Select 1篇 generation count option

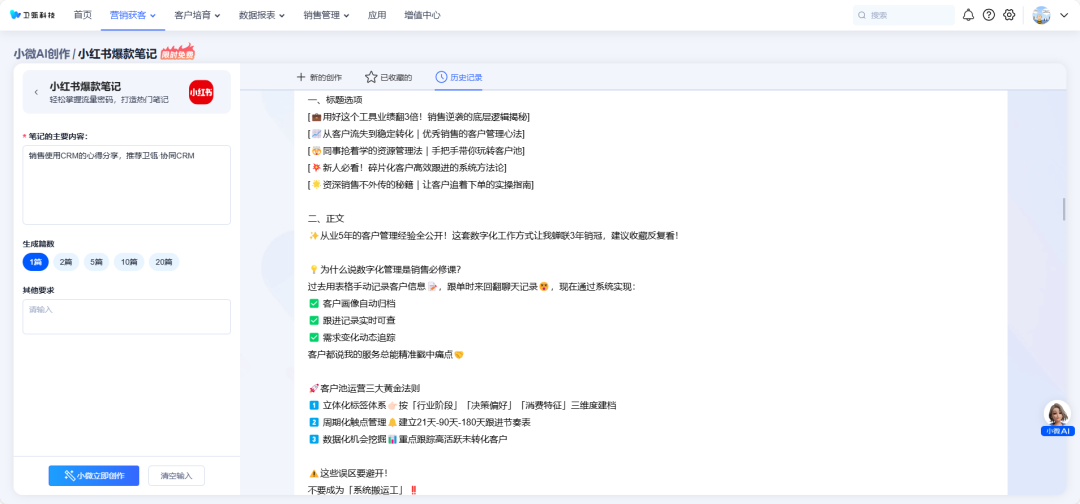pyautogui.click(x=36, y=262)
